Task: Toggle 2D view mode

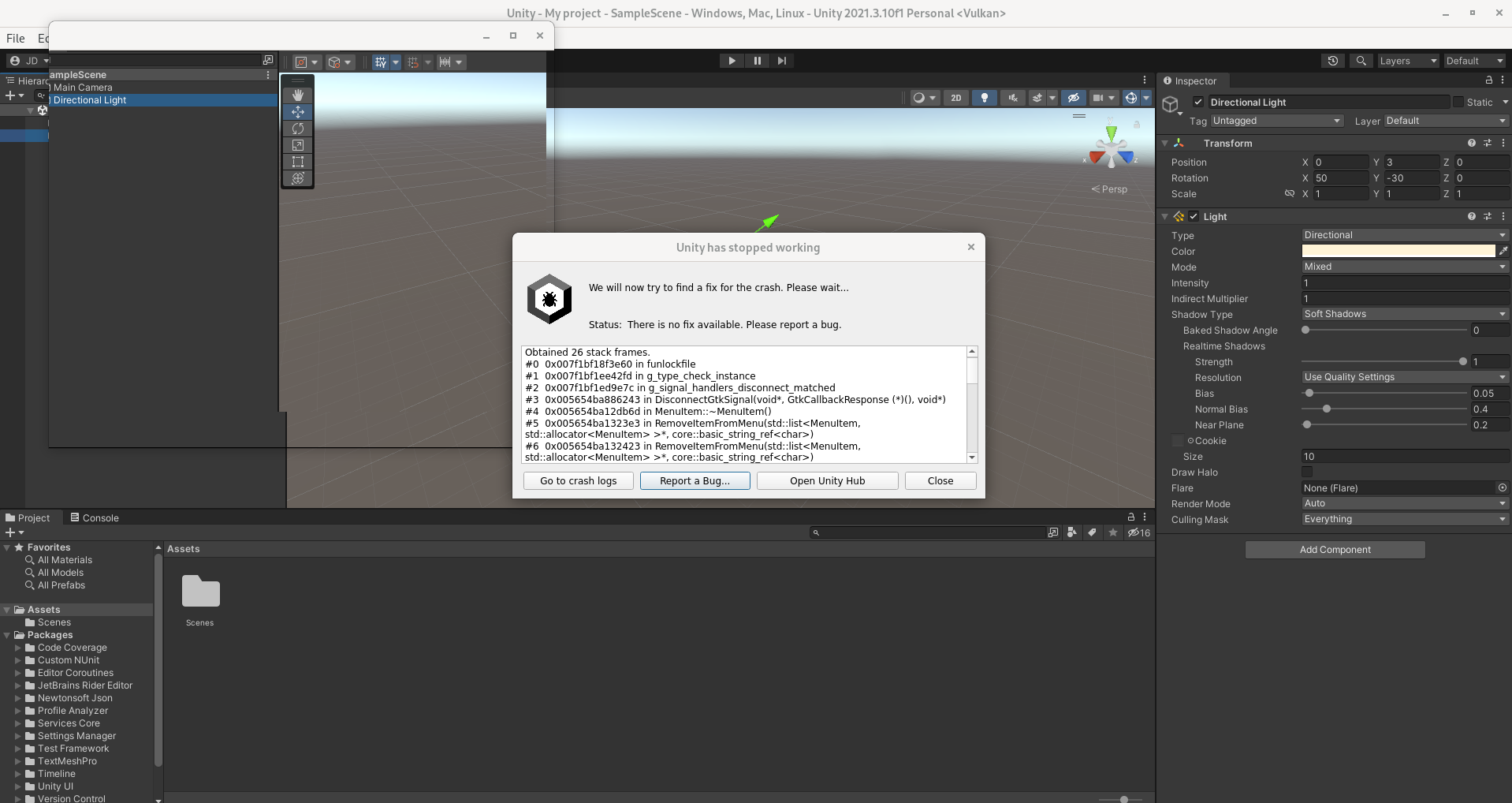Action: click(956, 98)
